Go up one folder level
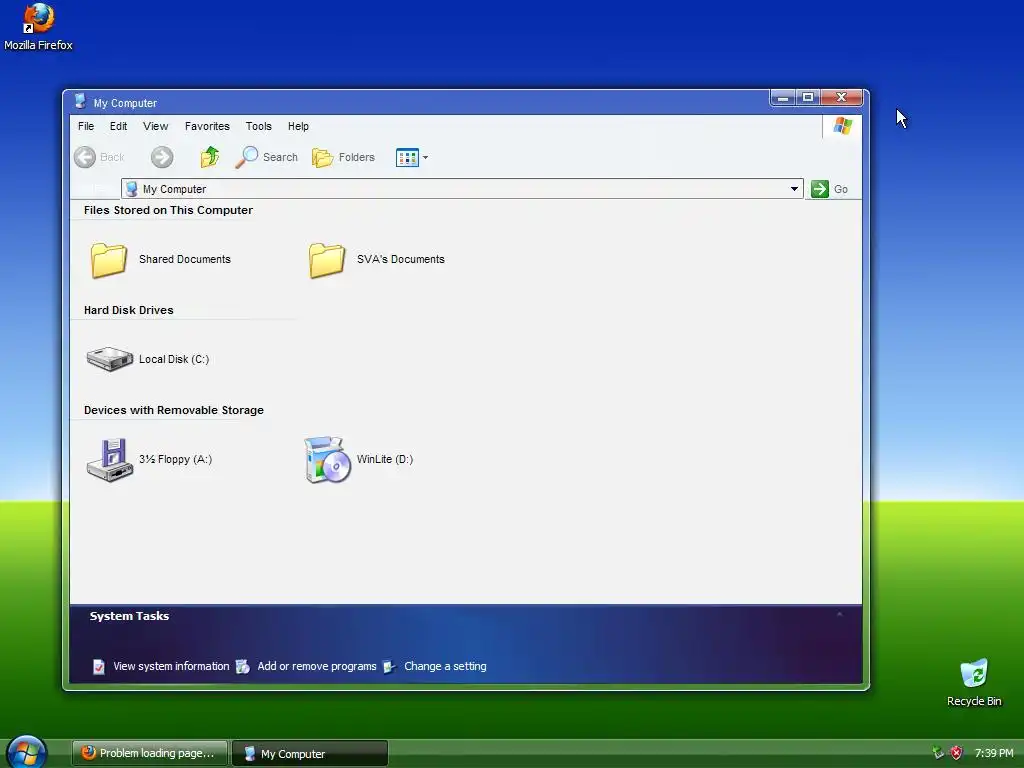This screenshot has height=768, width=1024. coord(210,157)
